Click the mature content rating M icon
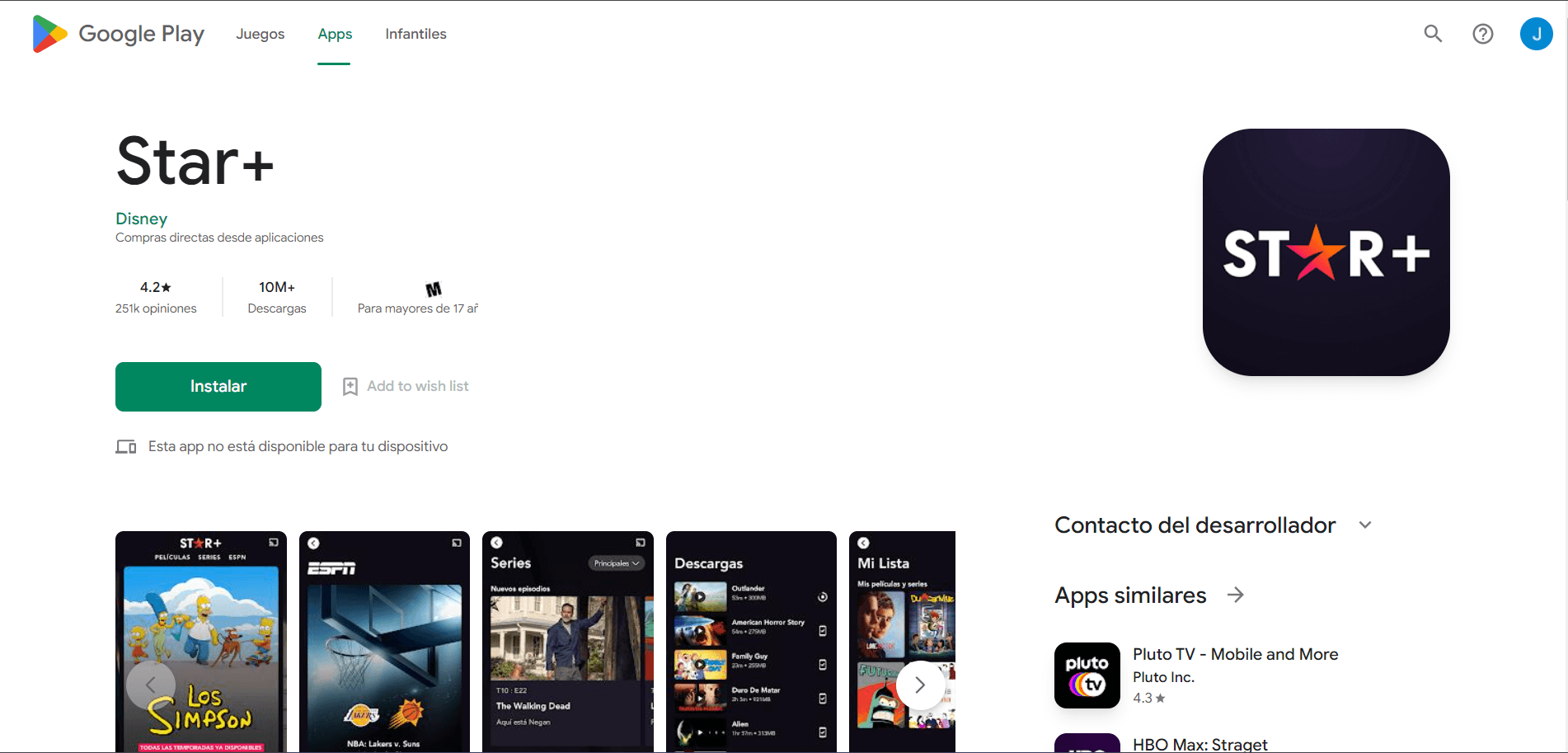Screen dimensions: 1568x753 coord(434,289)
